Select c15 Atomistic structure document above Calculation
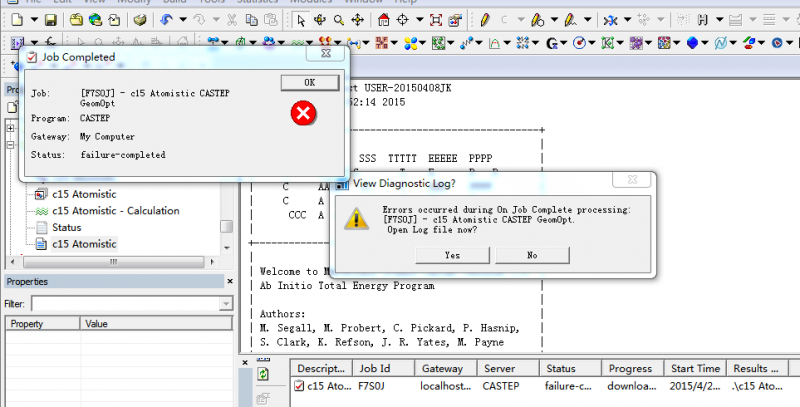 [84, 194]
